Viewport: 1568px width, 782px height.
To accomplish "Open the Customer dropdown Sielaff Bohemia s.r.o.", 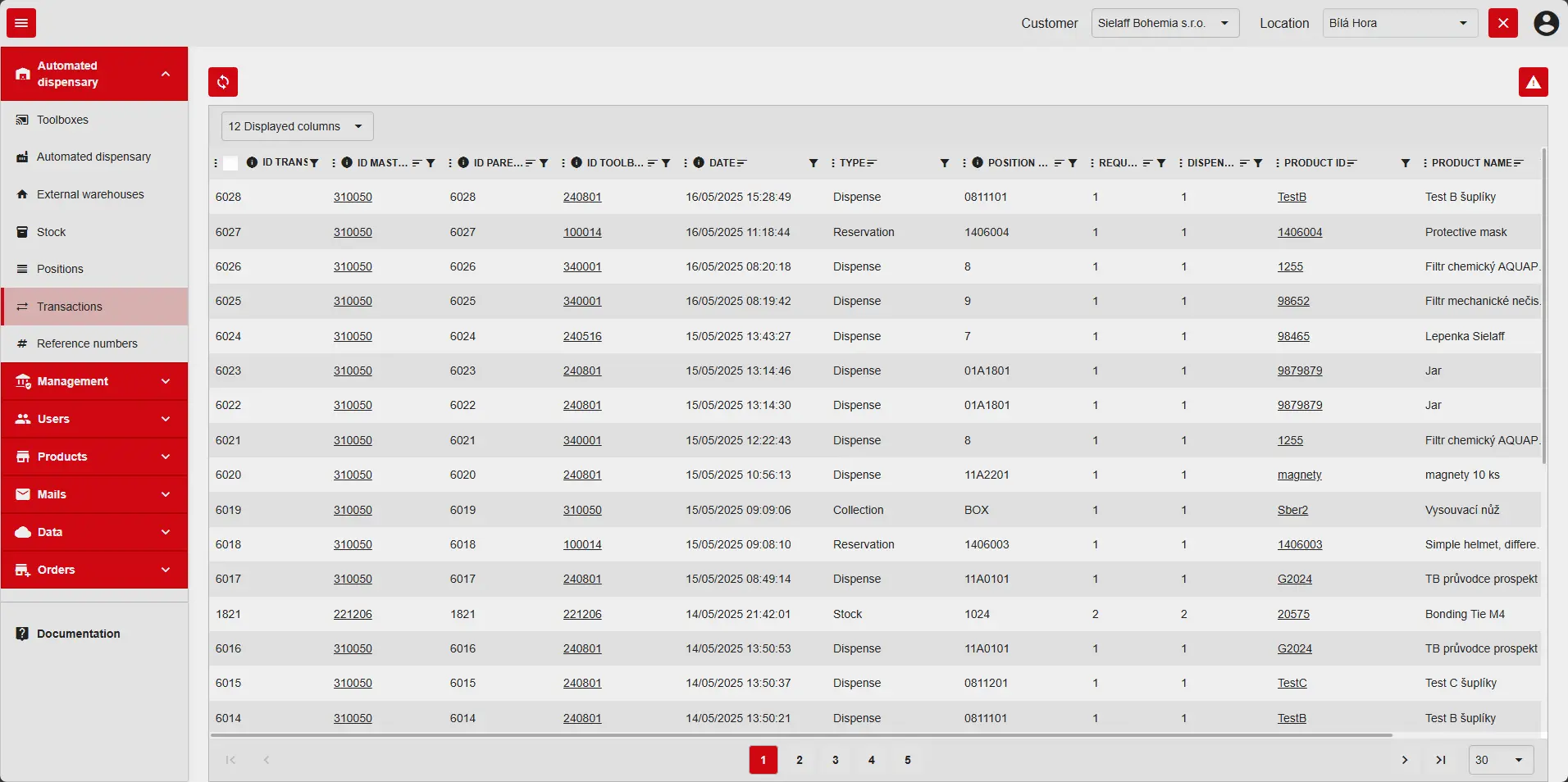I will pos(1164,23).
